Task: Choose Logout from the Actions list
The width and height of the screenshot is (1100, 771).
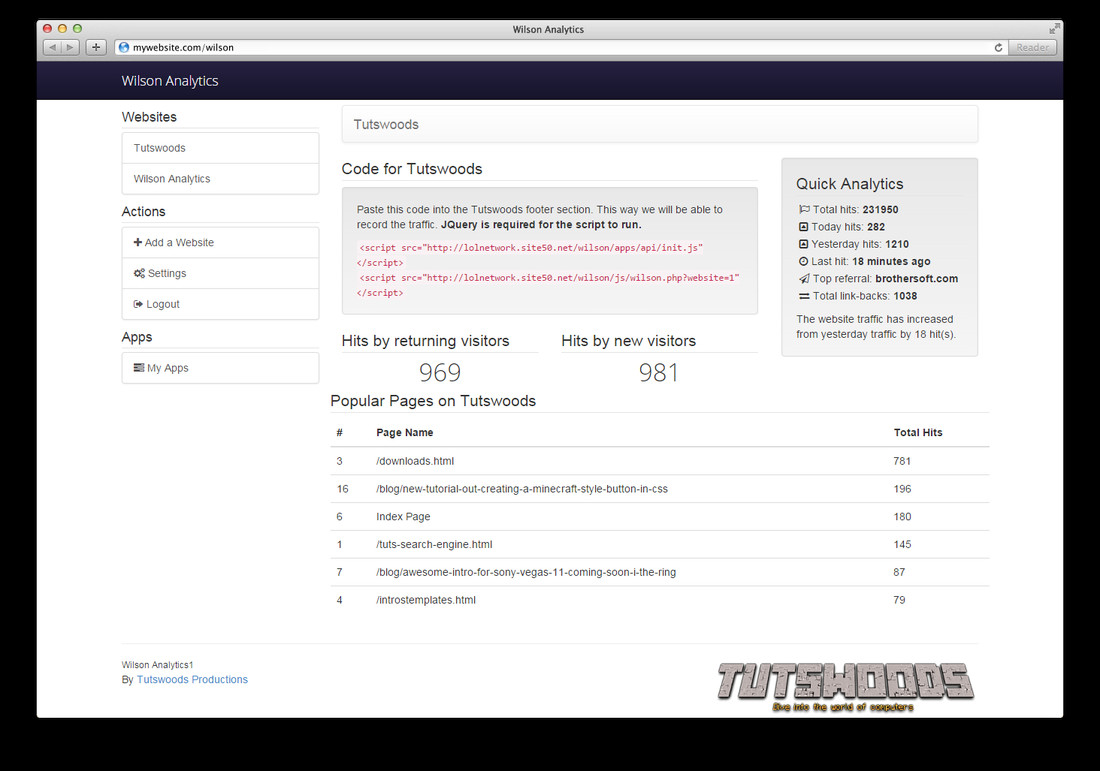Action: pyautogui.click(x=220, y=304)
